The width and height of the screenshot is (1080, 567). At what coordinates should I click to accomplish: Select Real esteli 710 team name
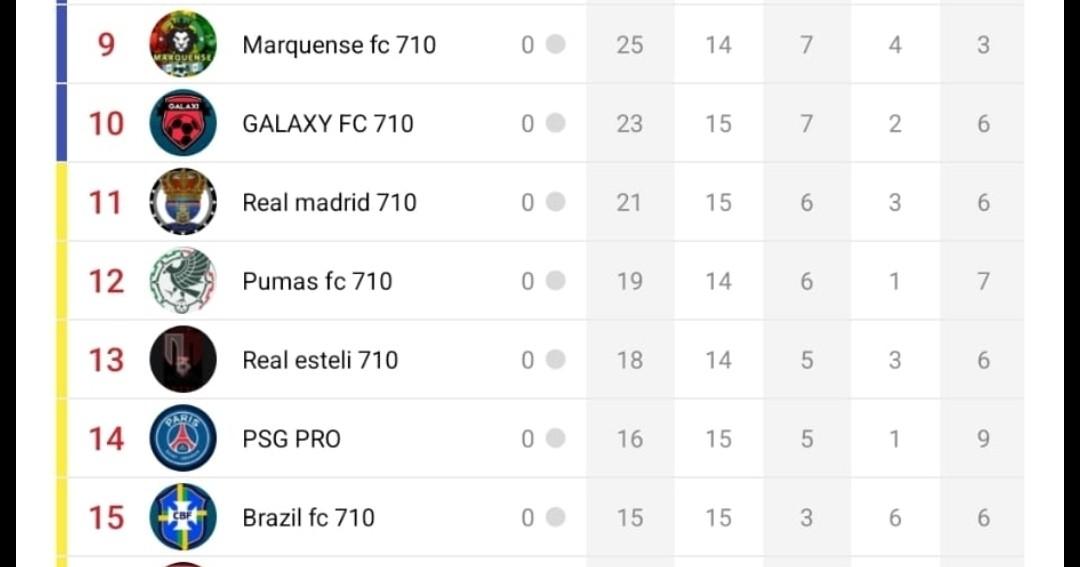tap(320, 360)
